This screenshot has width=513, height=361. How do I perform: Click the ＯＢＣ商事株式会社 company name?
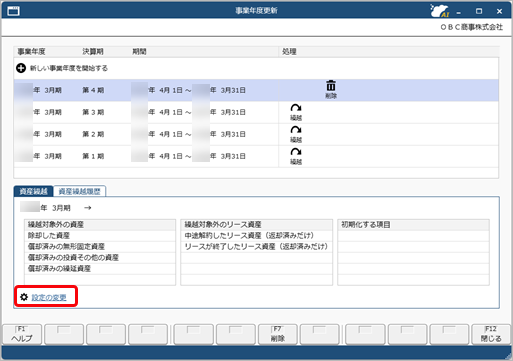pos(471,27)
